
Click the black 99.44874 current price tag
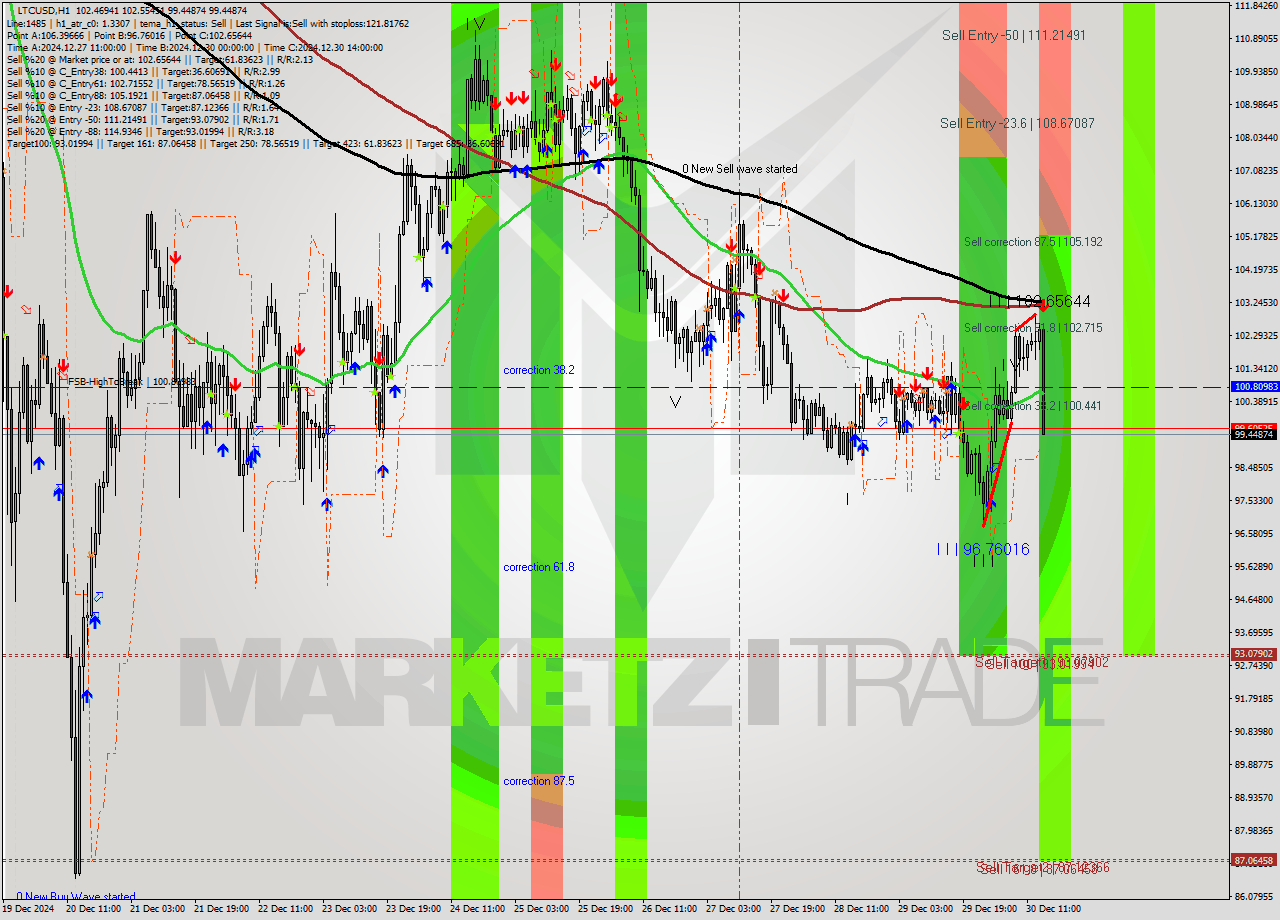click(1254, 434)
